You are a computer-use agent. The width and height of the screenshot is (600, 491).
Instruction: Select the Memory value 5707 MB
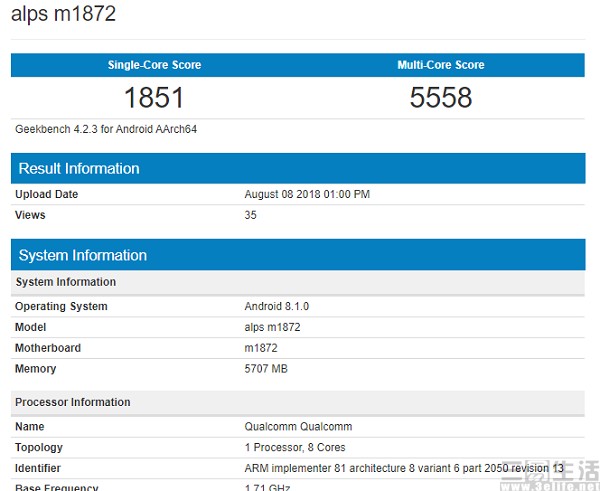pos(266,369)
